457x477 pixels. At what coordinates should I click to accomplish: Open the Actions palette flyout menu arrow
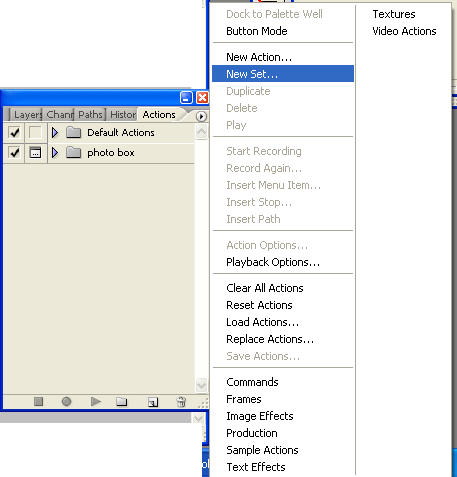pos(201,116)
